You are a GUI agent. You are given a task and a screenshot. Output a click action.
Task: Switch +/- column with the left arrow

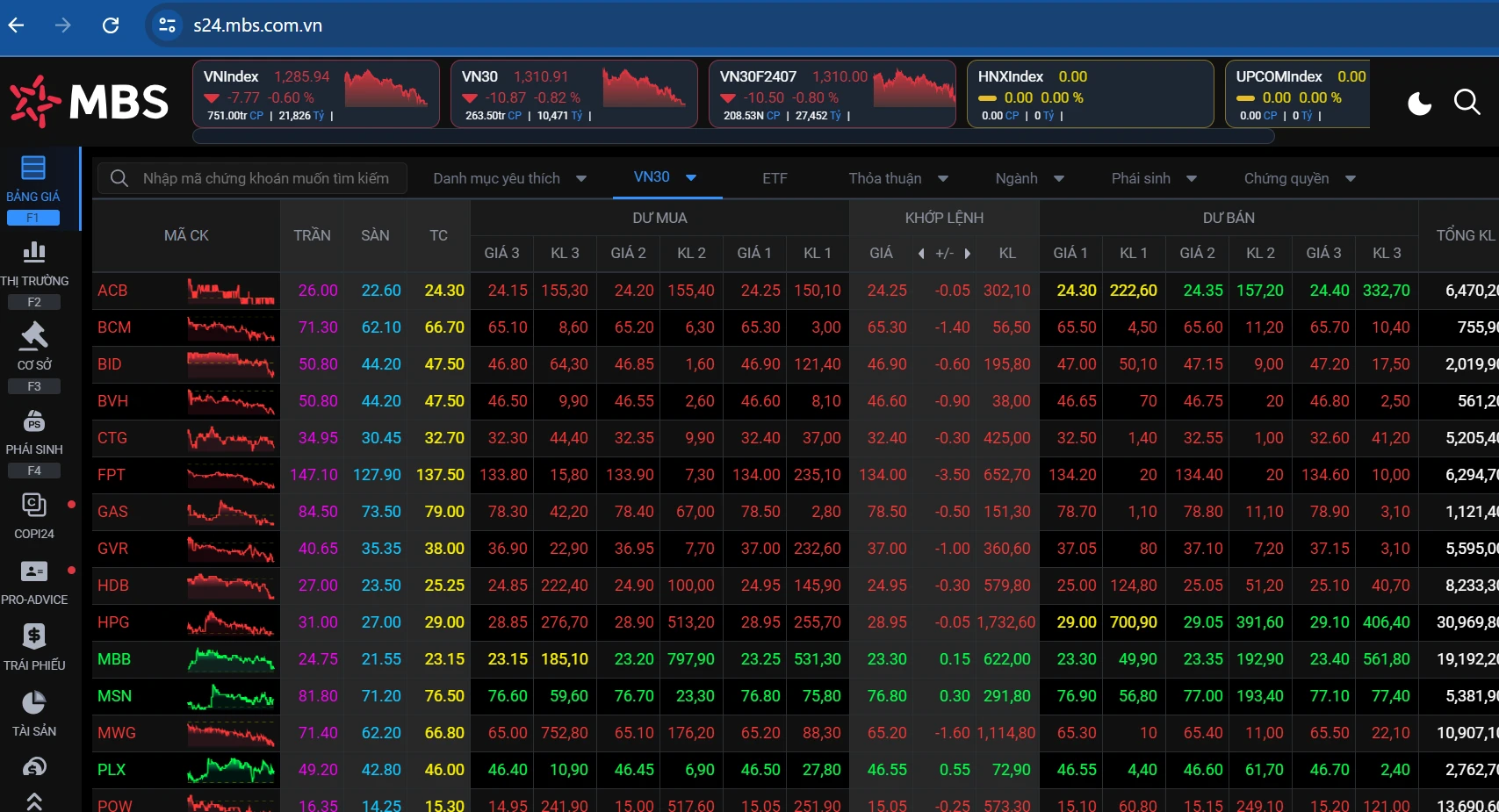pyautogui.click(x=921, y=254)
